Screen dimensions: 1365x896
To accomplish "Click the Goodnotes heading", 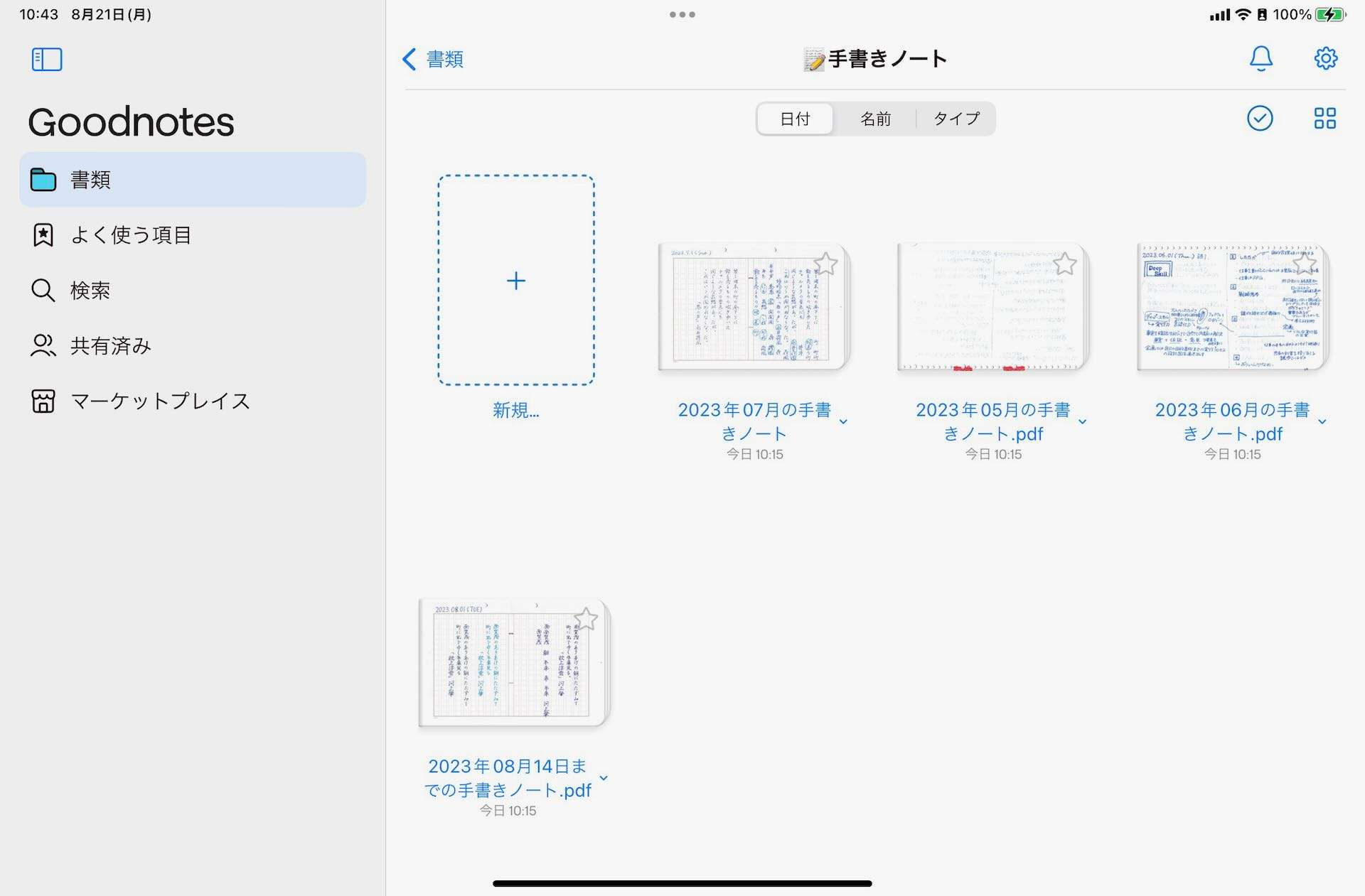I will click(x=131, y=122).
